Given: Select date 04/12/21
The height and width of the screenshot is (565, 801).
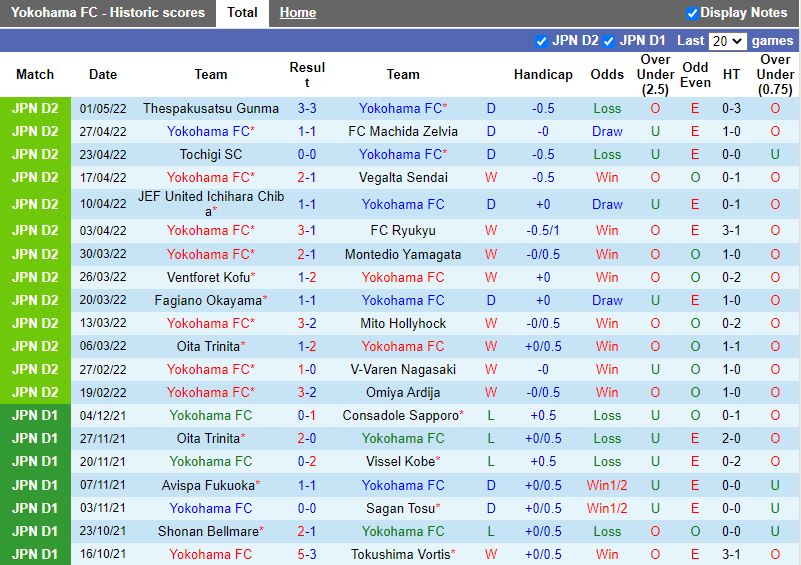Looking at the screenshot, I should 103,415.
